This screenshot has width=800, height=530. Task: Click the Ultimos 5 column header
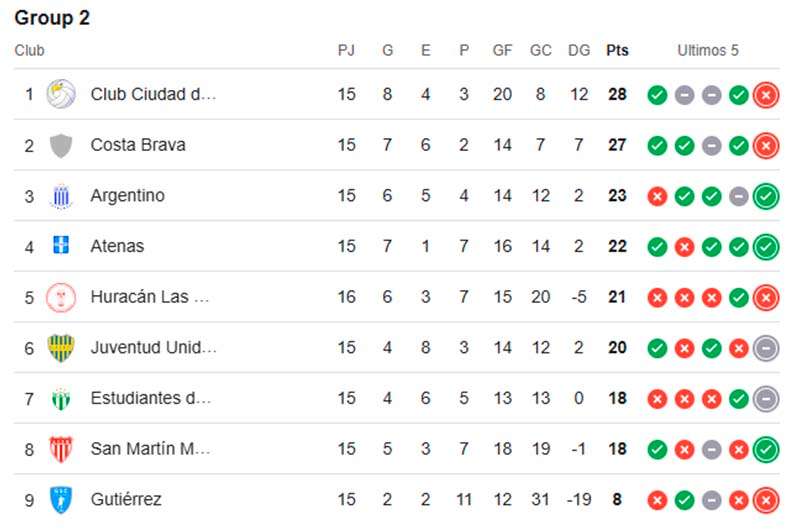point(708,51)
